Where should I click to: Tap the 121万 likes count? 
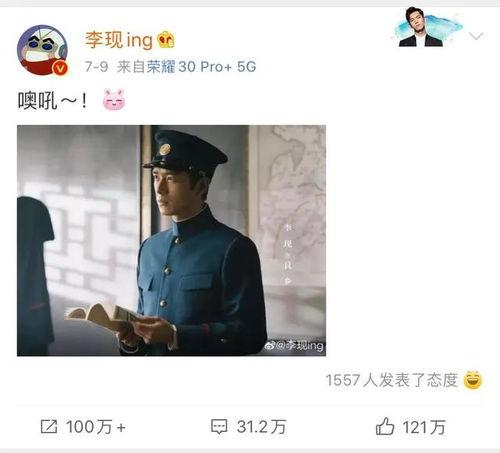tap(424, 427)
